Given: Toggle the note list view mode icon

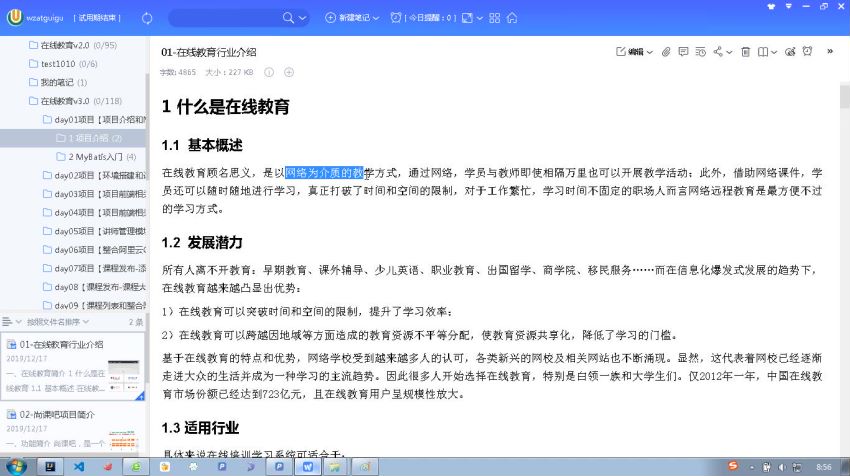Looking at the screenshot, I should click(x=10, y=322).
